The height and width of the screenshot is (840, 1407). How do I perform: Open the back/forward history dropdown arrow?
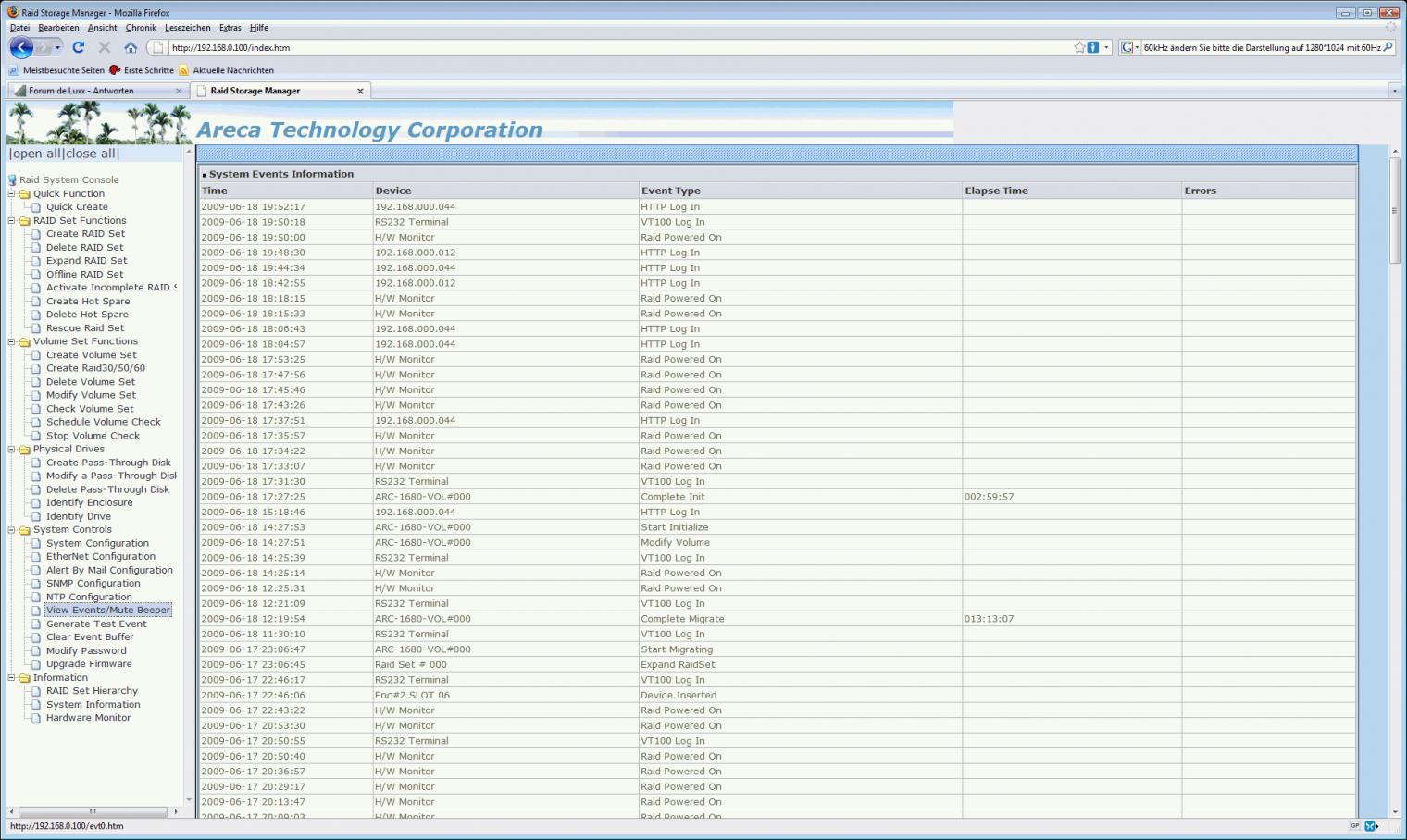coord(57,47)
